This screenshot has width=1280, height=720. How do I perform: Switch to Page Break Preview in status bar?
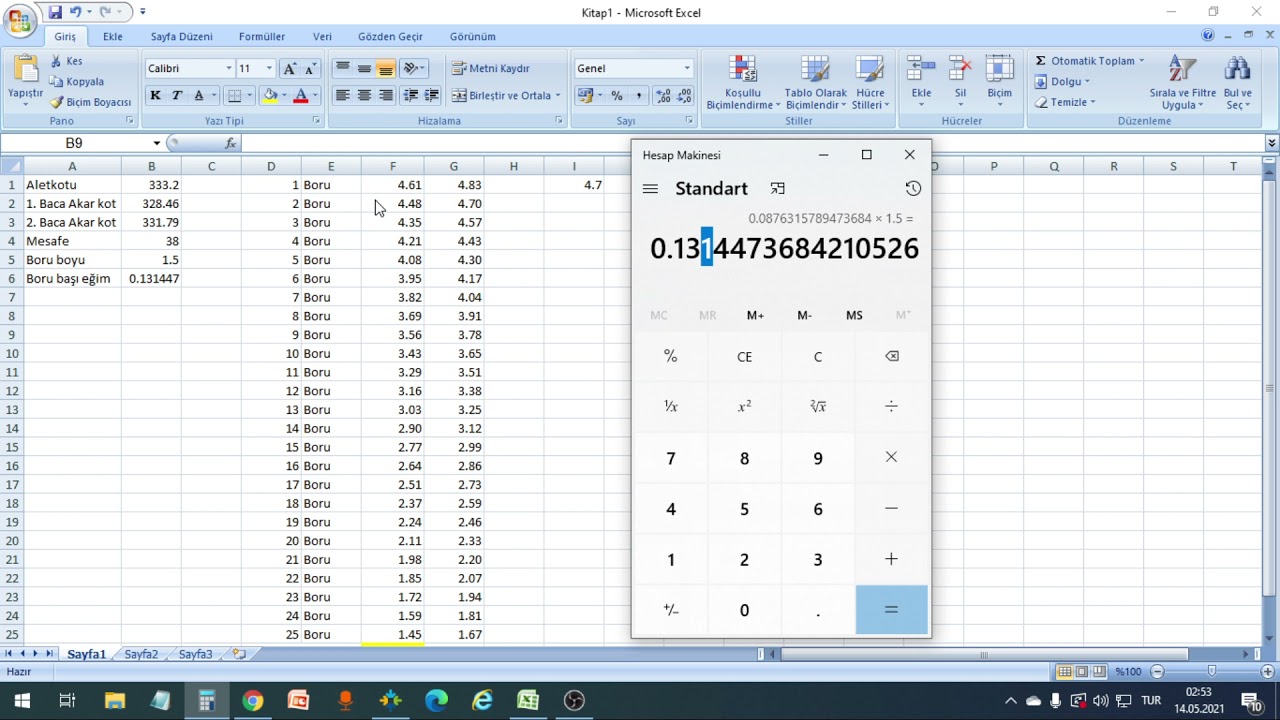pyautogui.click(x=1099, y=672)
